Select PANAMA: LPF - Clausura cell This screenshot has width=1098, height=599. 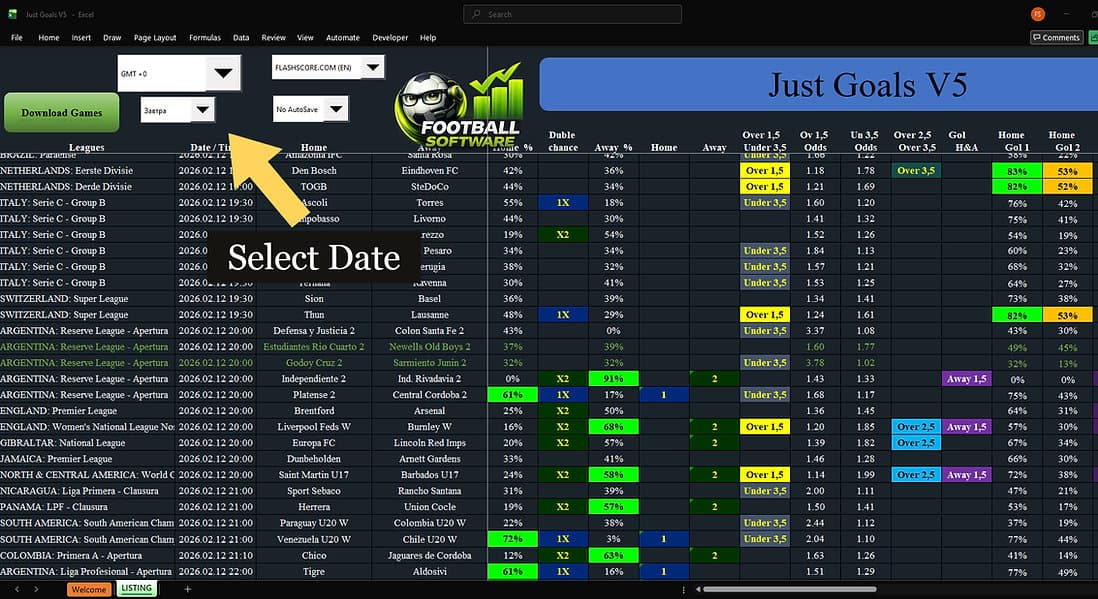[x=88, y=507]
